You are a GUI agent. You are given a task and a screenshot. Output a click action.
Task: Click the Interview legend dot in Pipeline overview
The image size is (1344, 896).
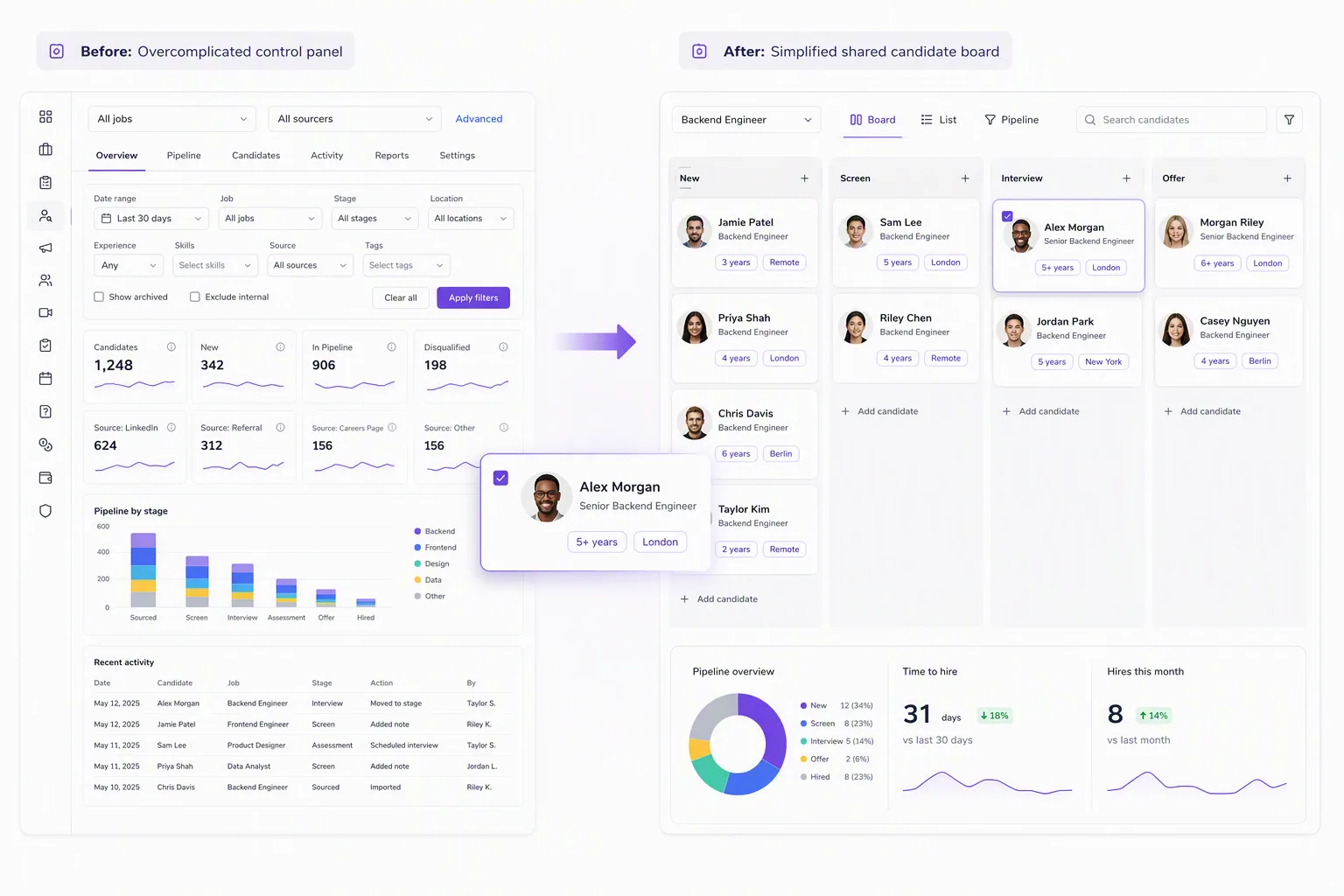(803, 741)
